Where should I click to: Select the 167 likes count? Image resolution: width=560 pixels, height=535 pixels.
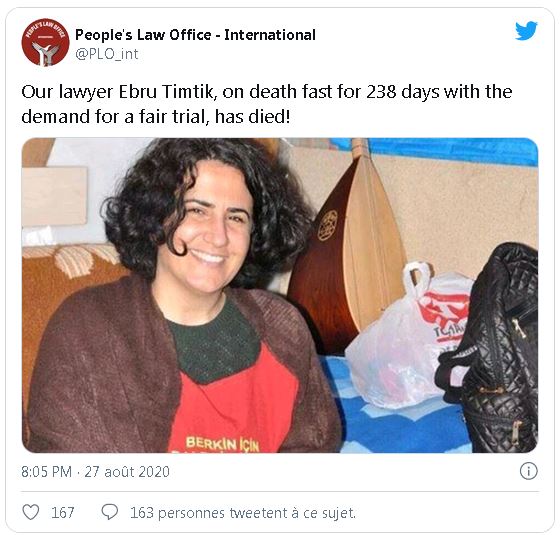pos(62,512)
